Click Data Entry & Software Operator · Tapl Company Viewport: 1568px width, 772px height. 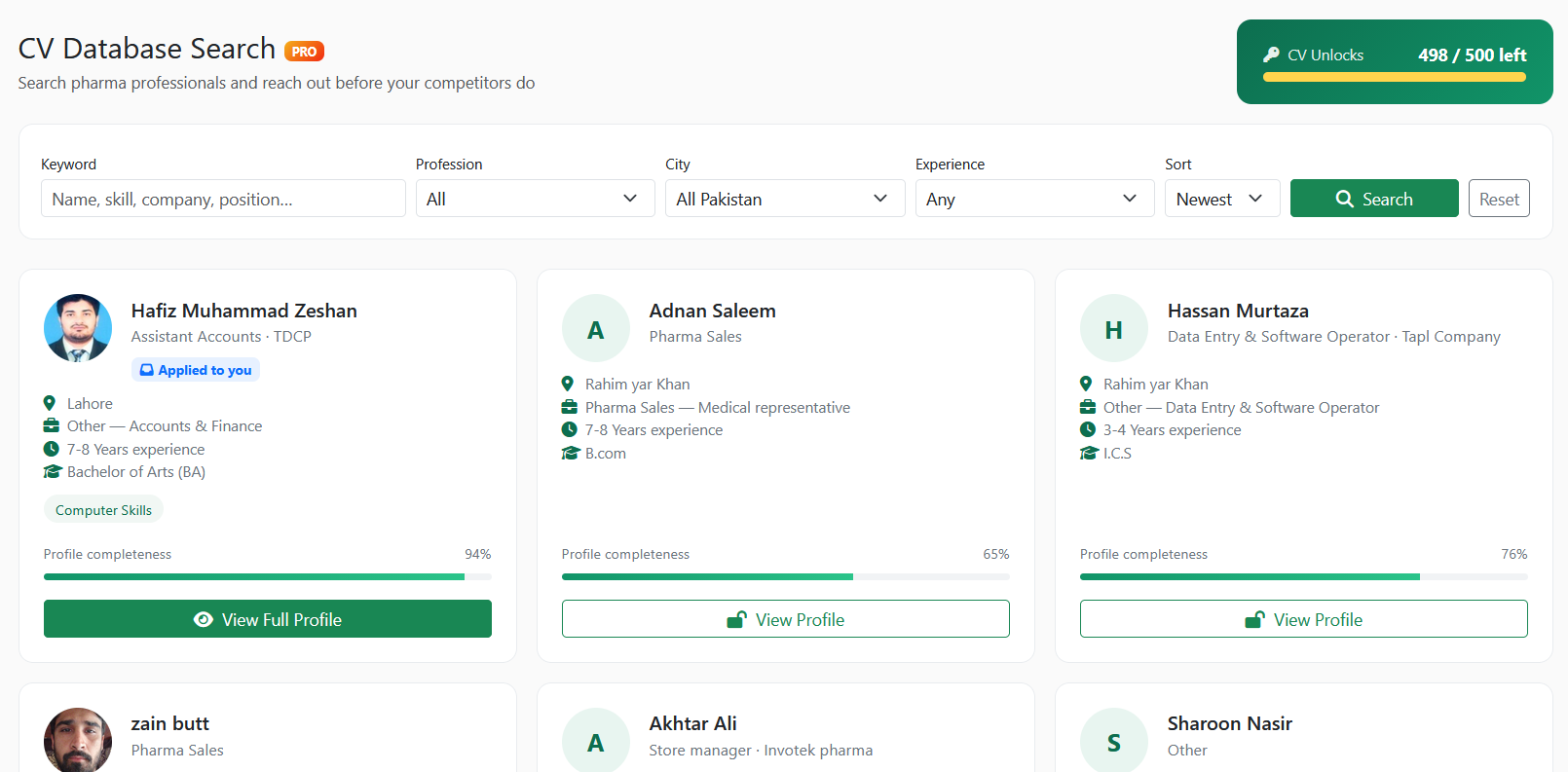click(1334, 336)
